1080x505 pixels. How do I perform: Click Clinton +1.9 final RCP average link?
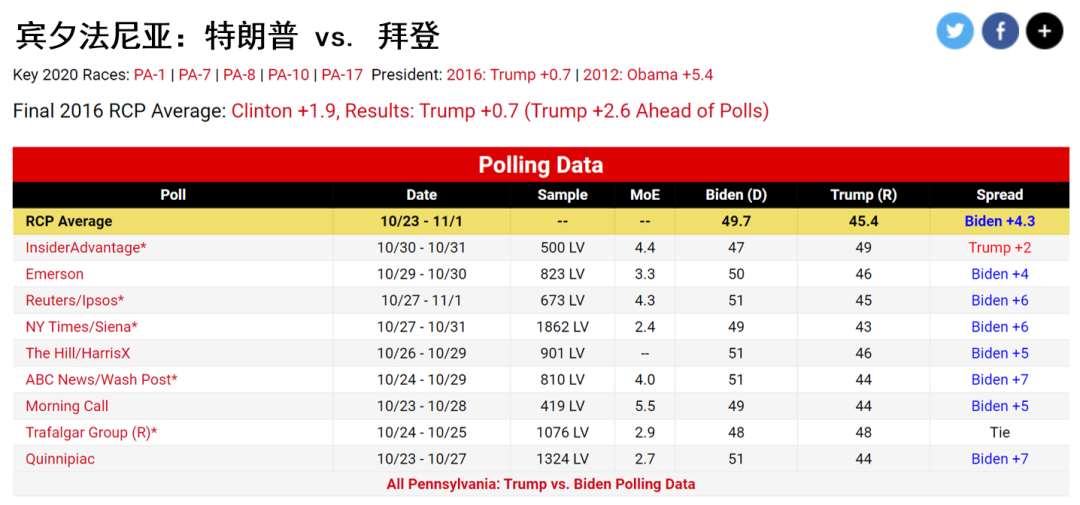pos(284,111)
